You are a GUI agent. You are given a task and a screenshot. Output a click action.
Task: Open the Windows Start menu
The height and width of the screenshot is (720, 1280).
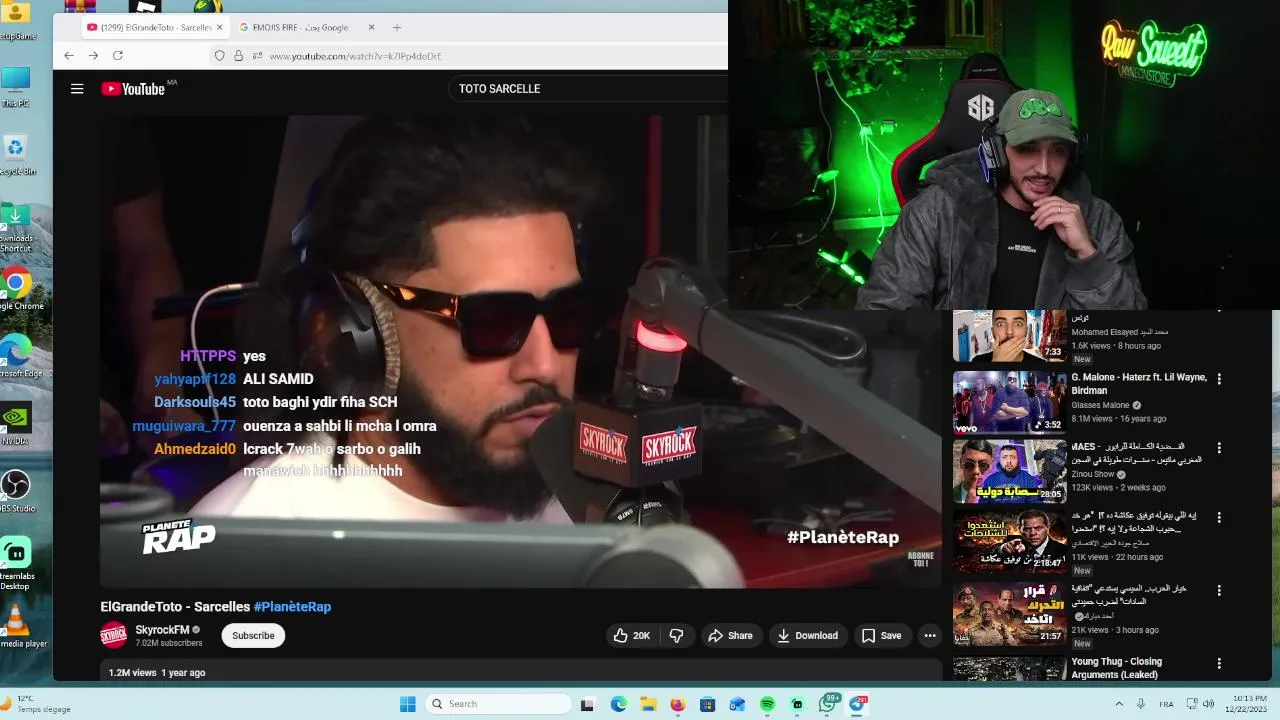pyautogui.click(x=407, y=704)
